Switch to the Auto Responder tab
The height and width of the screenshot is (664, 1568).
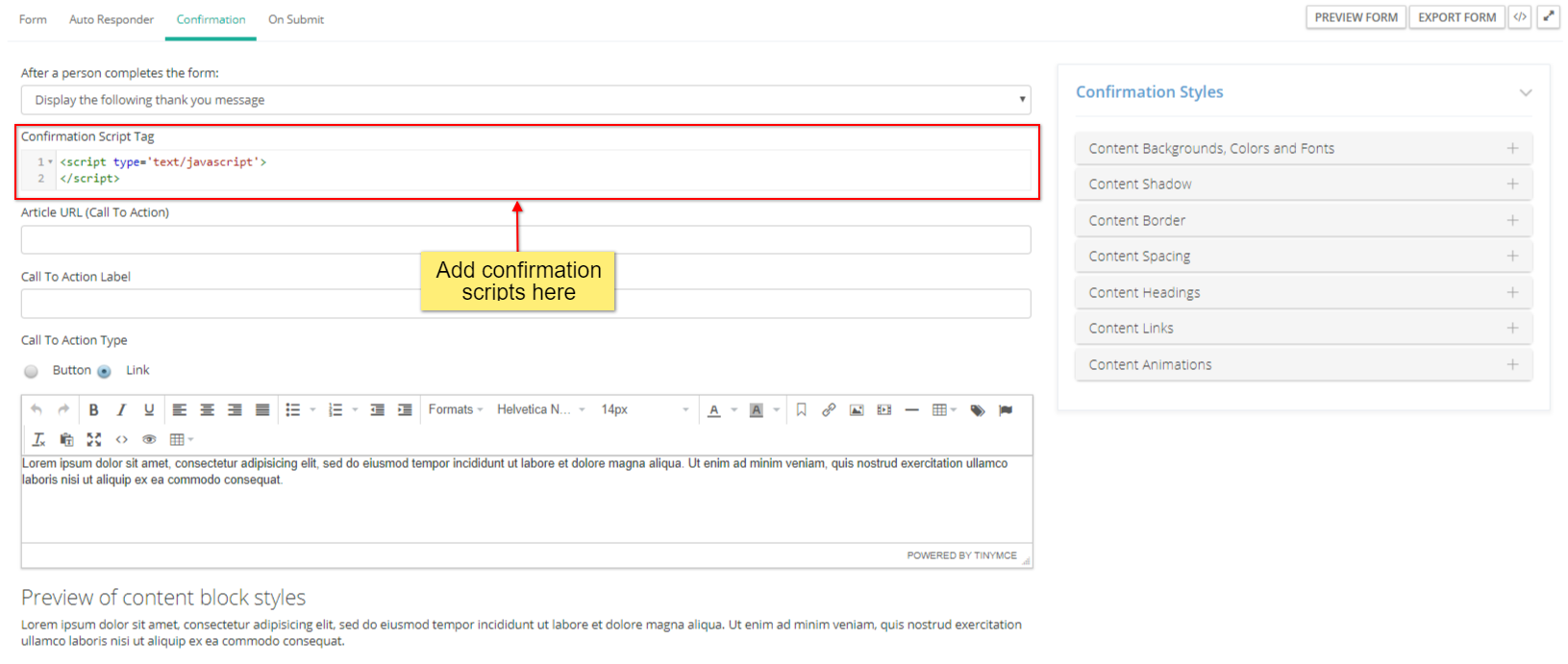tap(112, 19)
